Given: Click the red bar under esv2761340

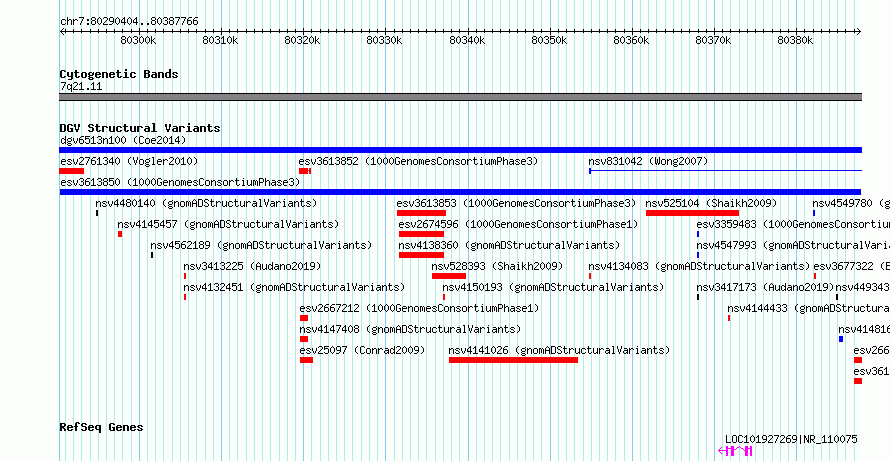Looking at the screenshot, I should coord(72,171).
